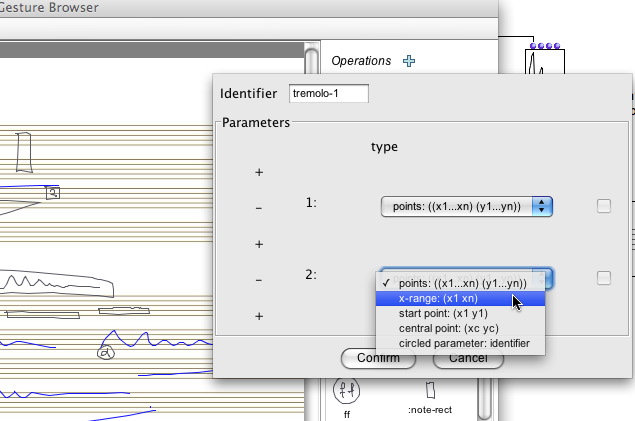
Task: Select the ff gesture icon
Action: 346,390
